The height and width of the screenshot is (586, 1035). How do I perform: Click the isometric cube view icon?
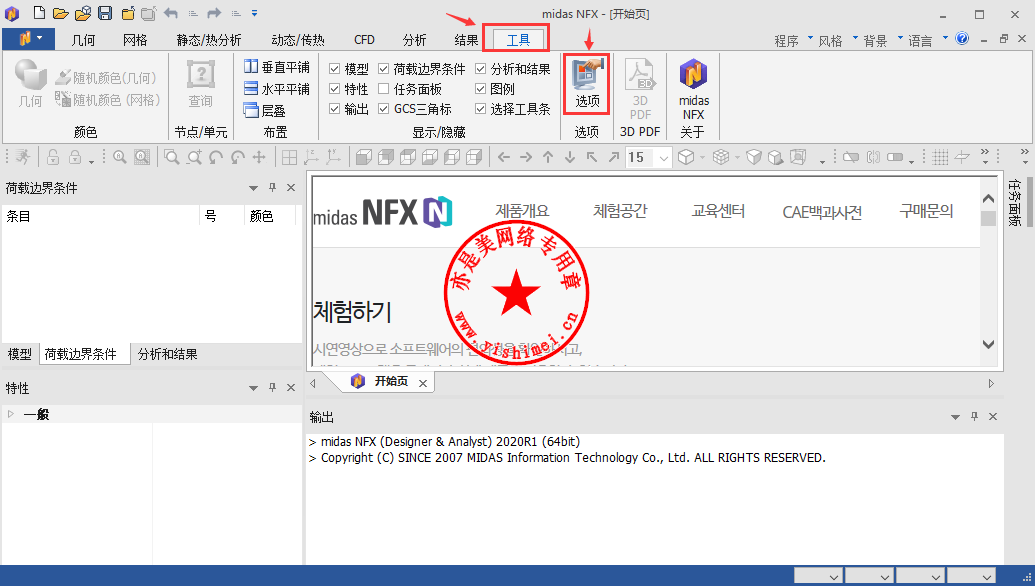pyautogui.click(x=686, y=157)
